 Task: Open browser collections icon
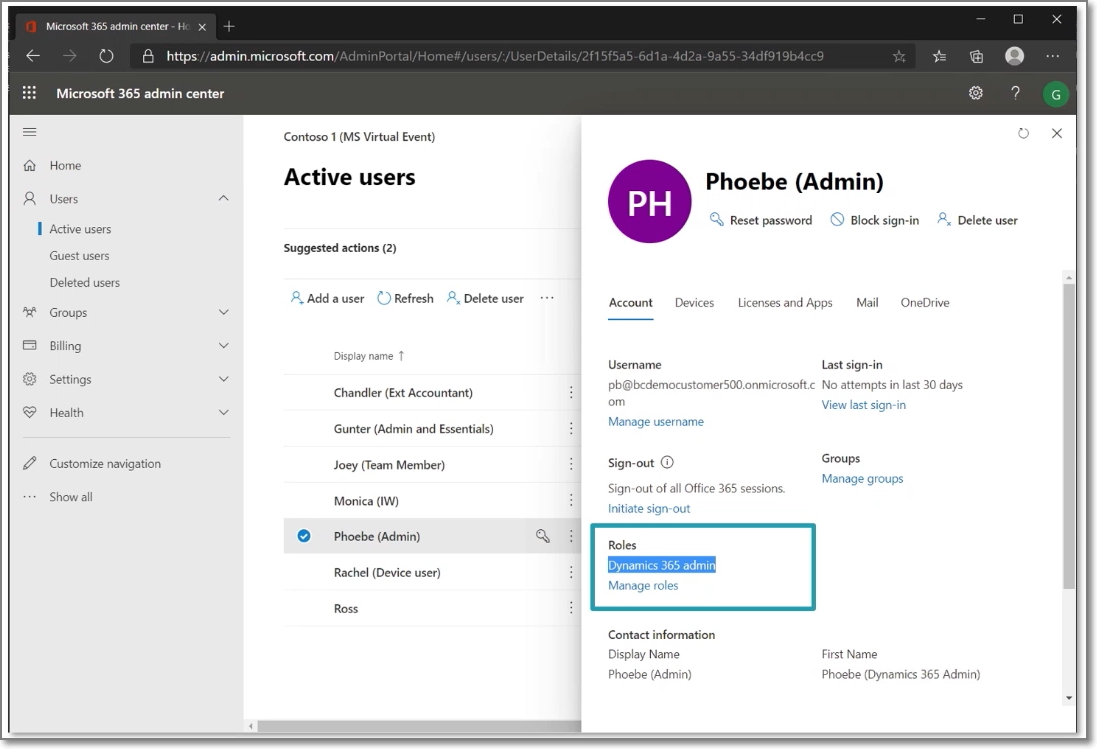(977, 57)
